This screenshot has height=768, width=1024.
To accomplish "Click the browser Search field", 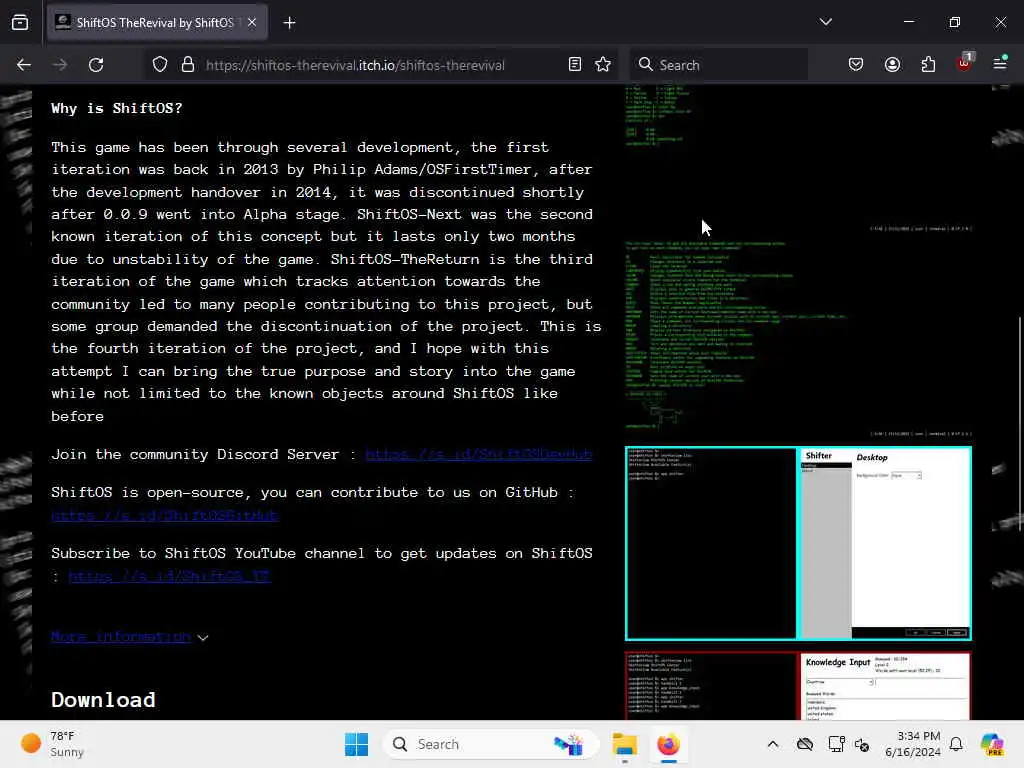I will click(x=718, y=65).
